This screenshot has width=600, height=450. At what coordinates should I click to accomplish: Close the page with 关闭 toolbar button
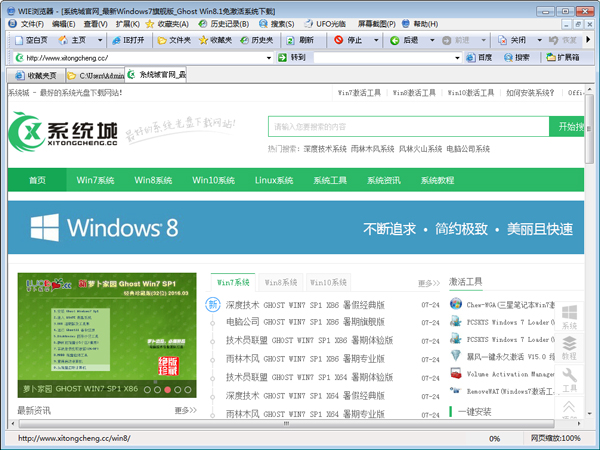512,40
